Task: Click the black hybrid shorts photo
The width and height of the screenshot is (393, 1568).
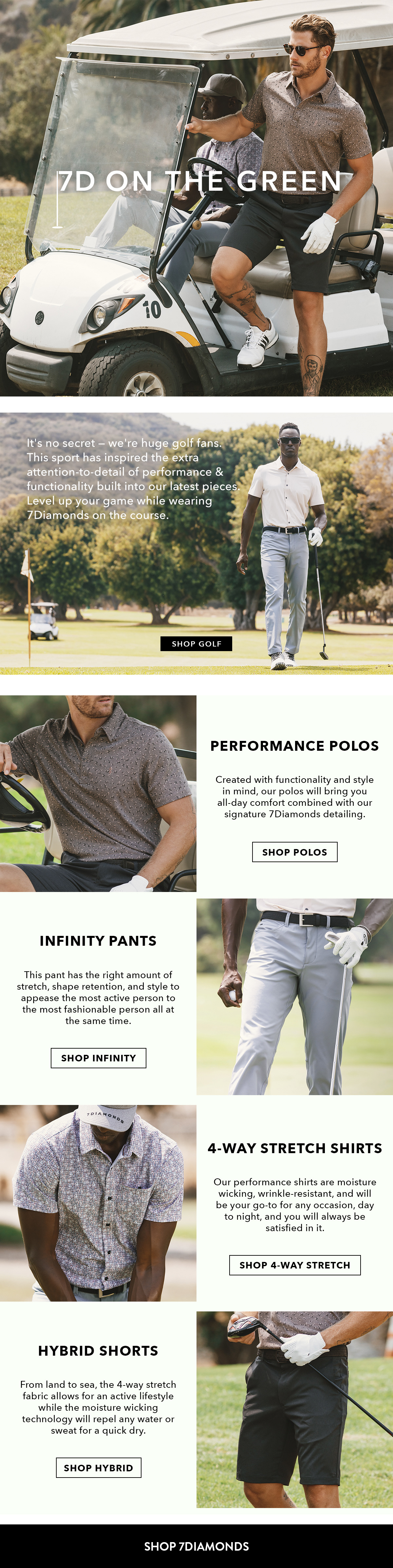Action: 294,1409
